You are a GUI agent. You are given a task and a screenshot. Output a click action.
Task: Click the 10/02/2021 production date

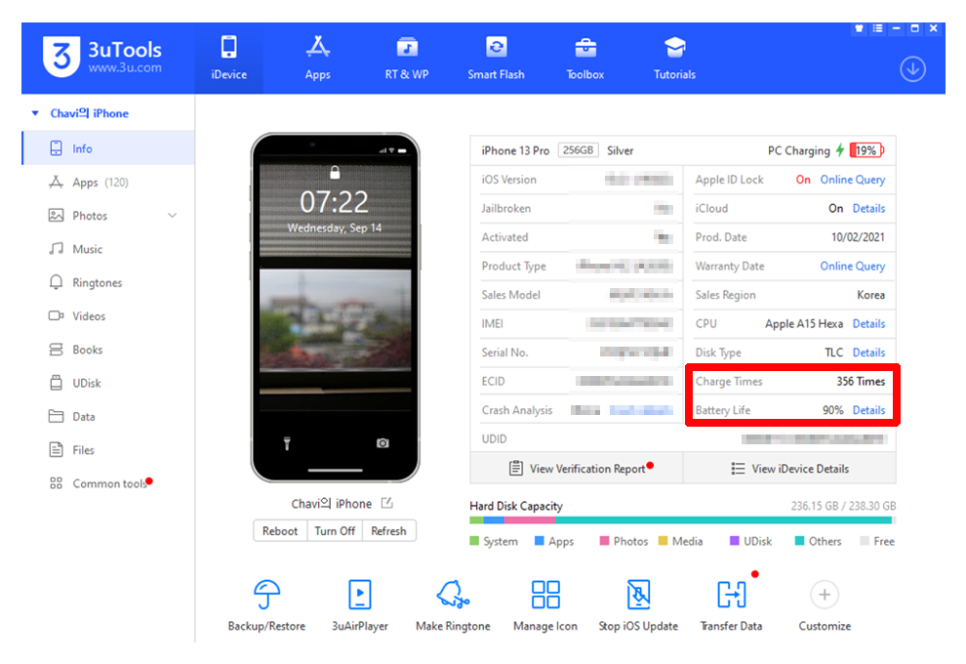[x=858, y=237]
